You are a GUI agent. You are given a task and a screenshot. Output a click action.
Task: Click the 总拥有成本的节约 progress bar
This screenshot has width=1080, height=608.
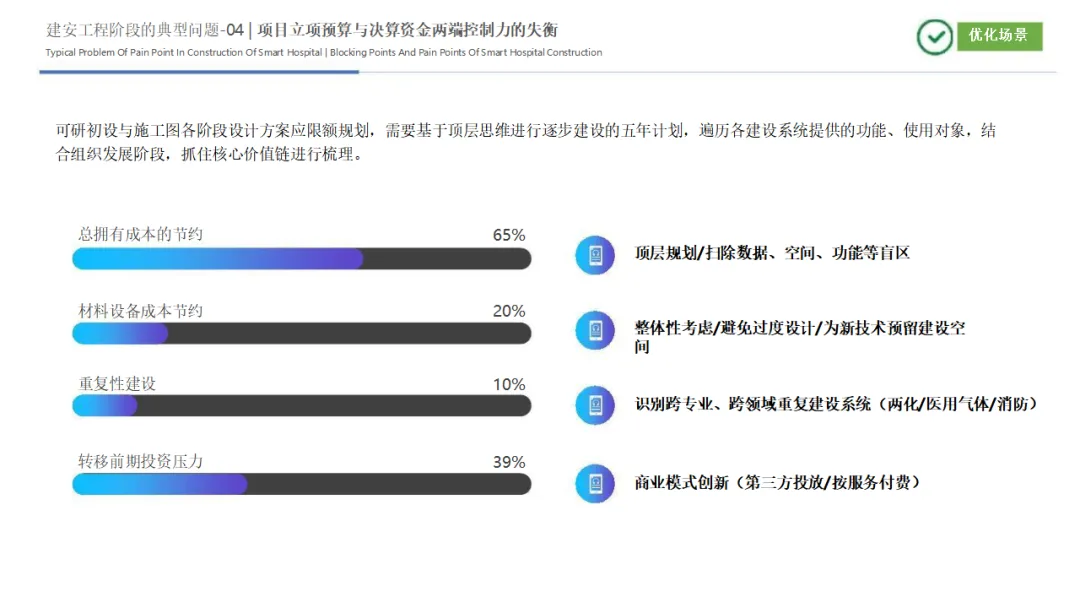302,259
